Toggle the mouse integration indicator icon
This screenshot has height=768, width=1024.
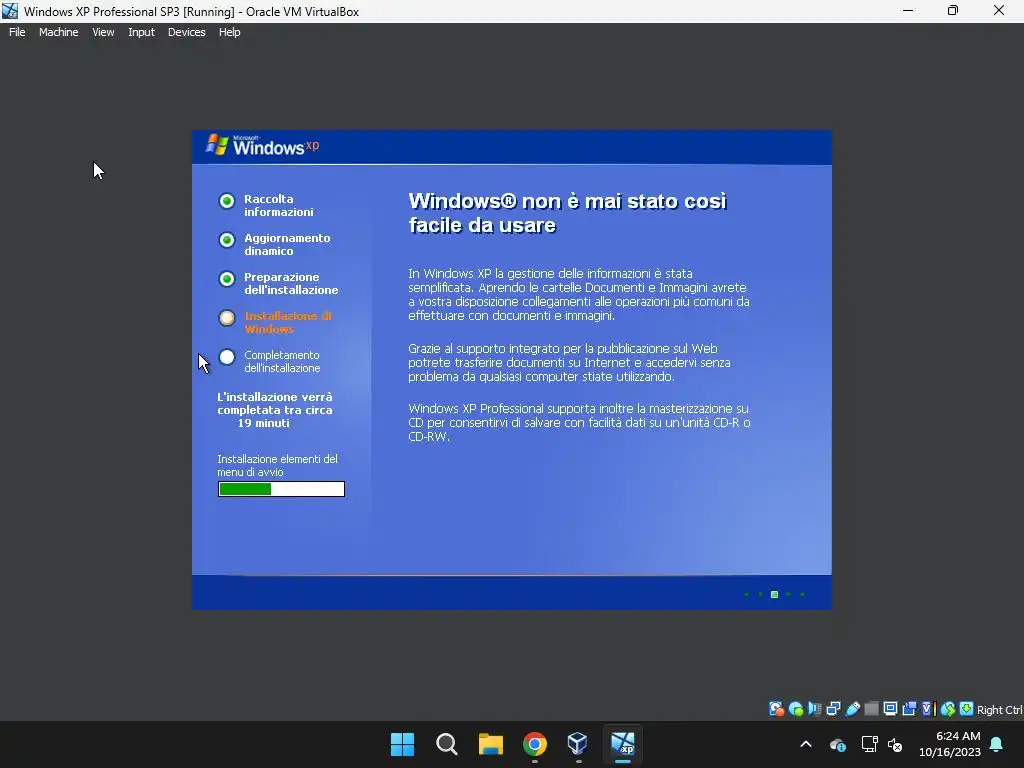[948, 709]
